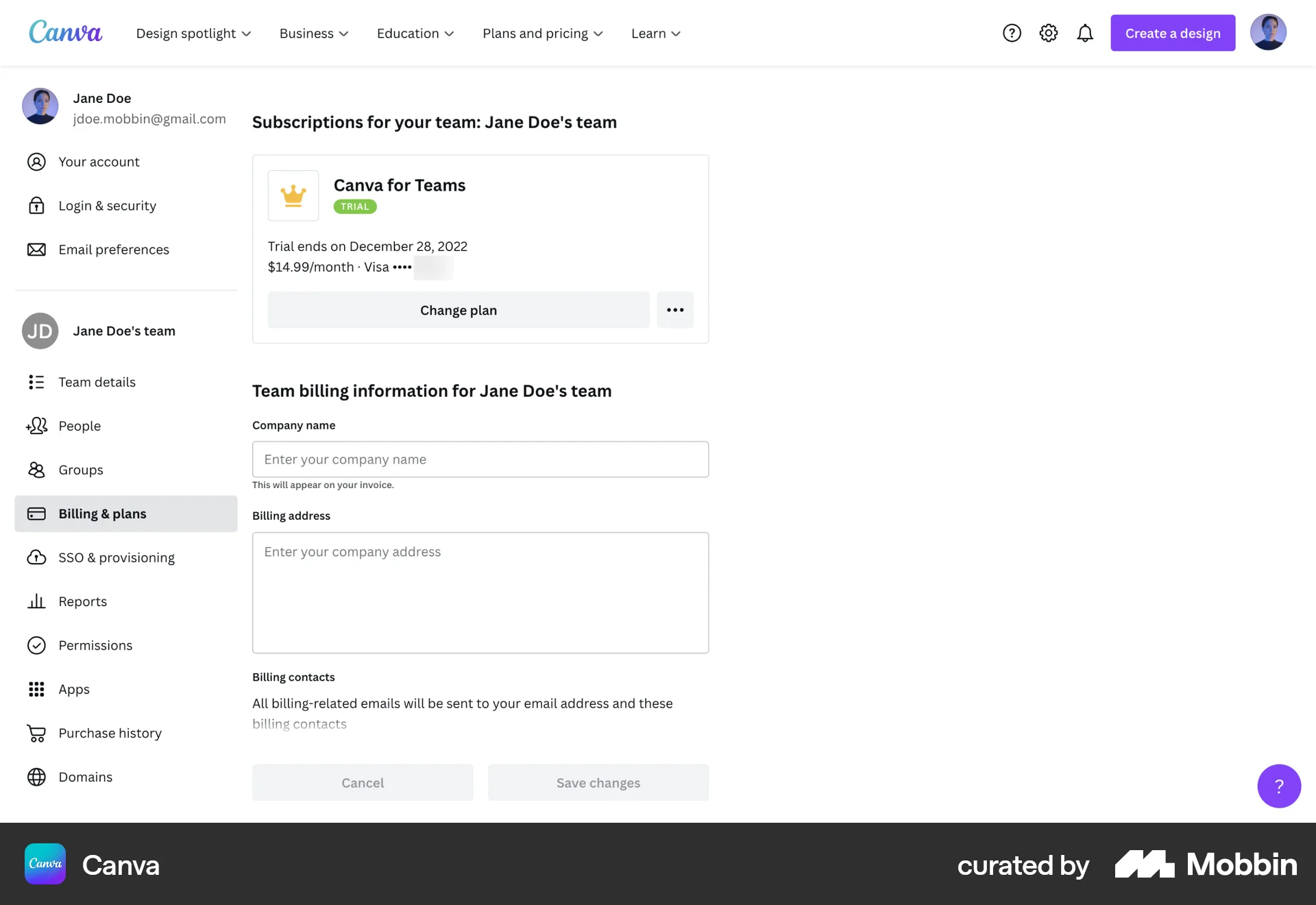Click the floating help button bottom right
This screenshot has height=905, width=1316.
(x=1278, y=786)
